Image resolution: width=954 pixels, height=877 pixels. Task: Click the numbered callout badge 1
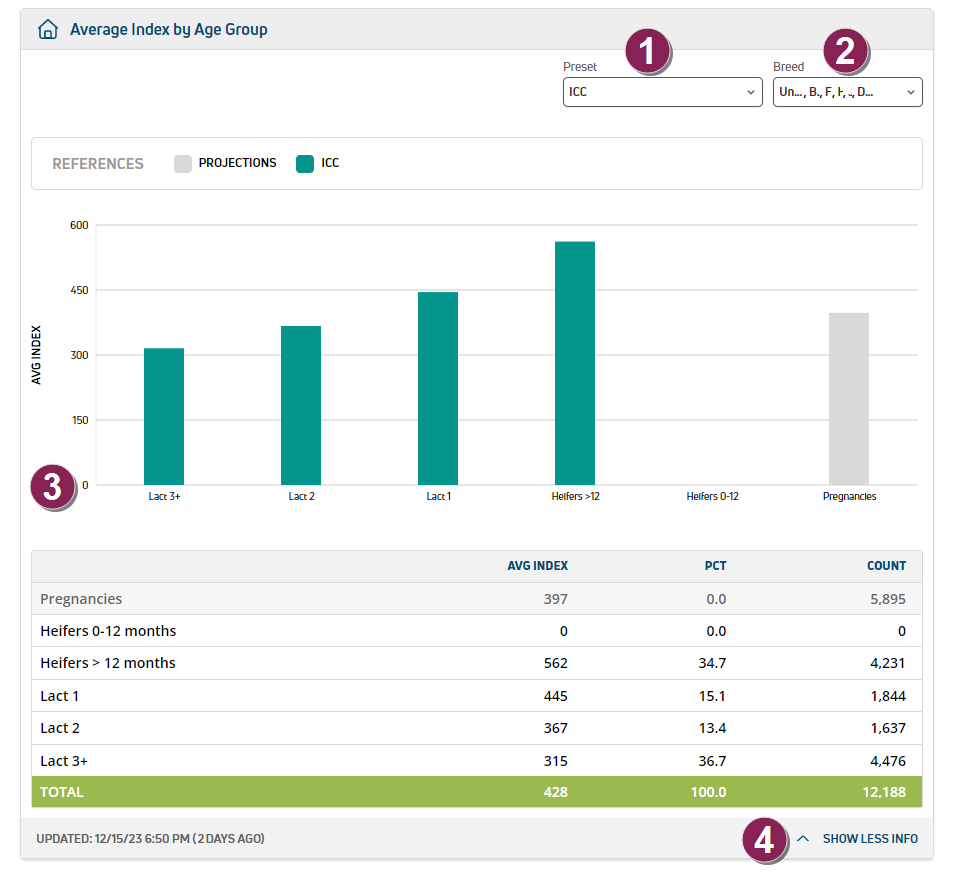point(647,51)
